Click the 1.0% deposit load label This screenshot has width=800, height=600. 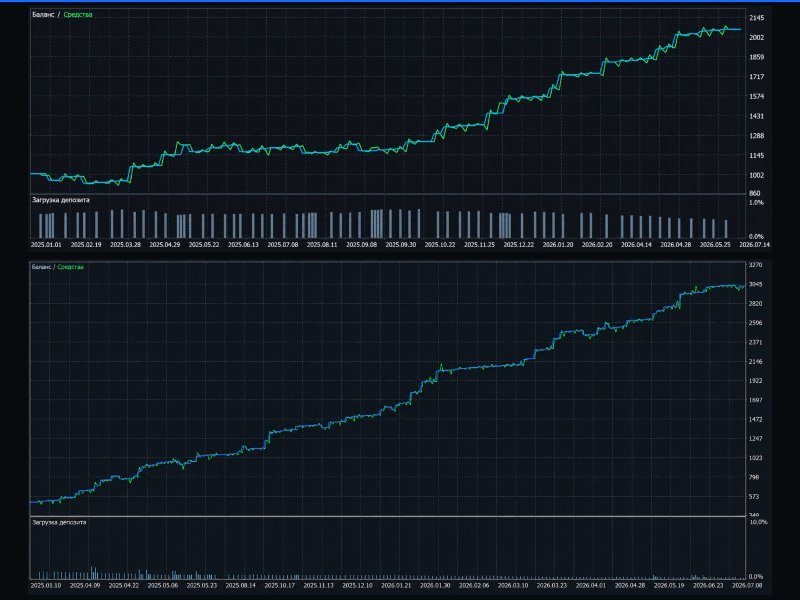[x=756, y=203]
